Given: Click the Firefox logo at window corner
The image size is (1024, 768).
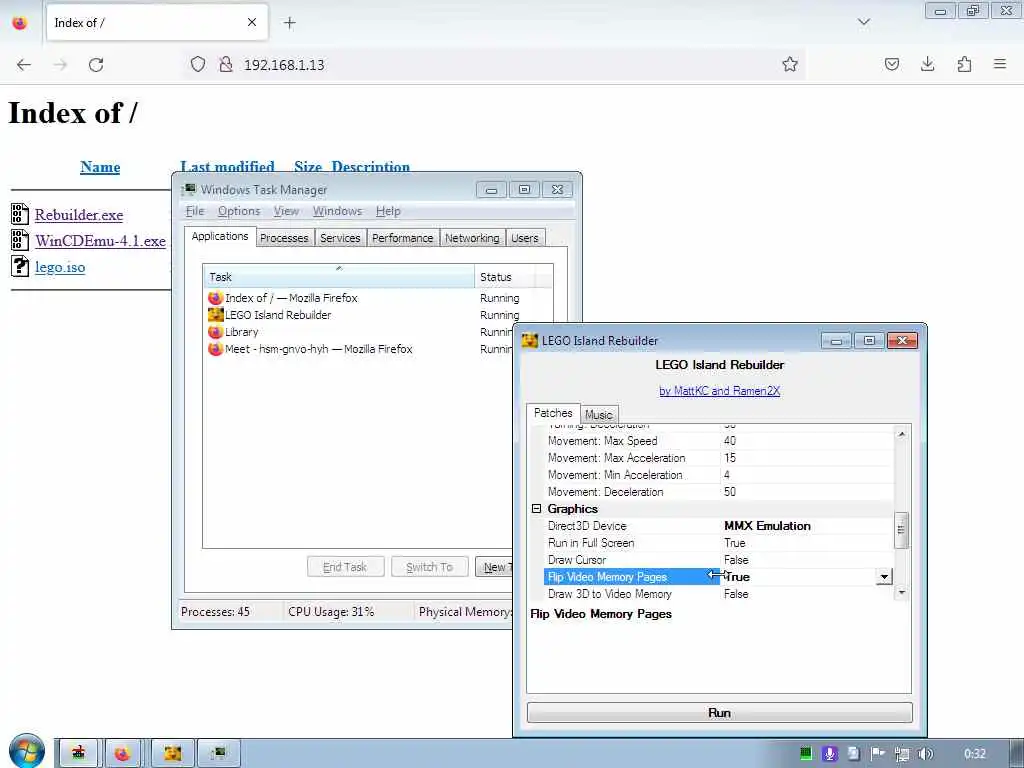Looking at the screenshot, I should point(20,23).
